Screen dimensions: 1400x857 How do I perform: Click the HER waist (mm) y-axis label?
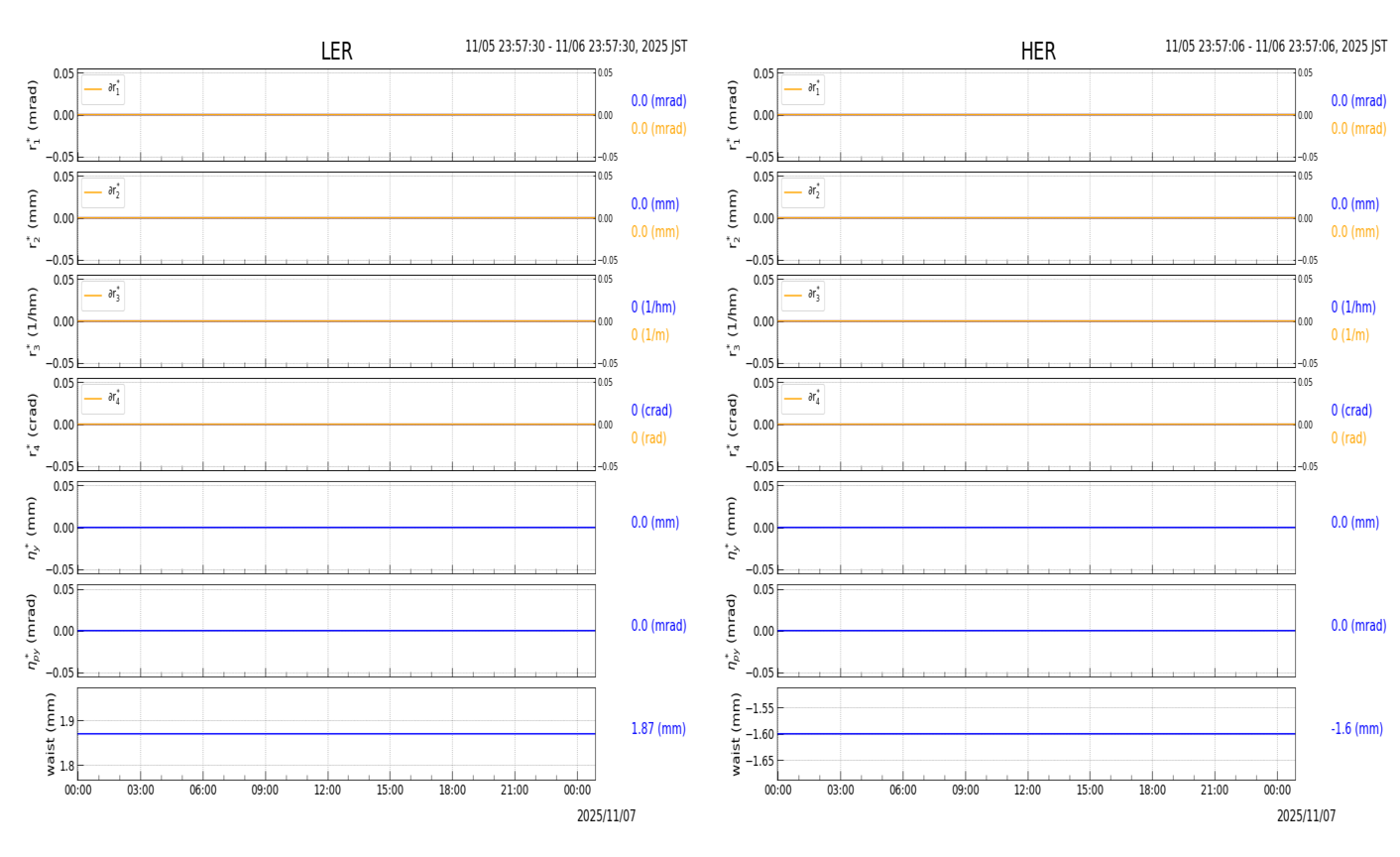click(x=735, y=734)
